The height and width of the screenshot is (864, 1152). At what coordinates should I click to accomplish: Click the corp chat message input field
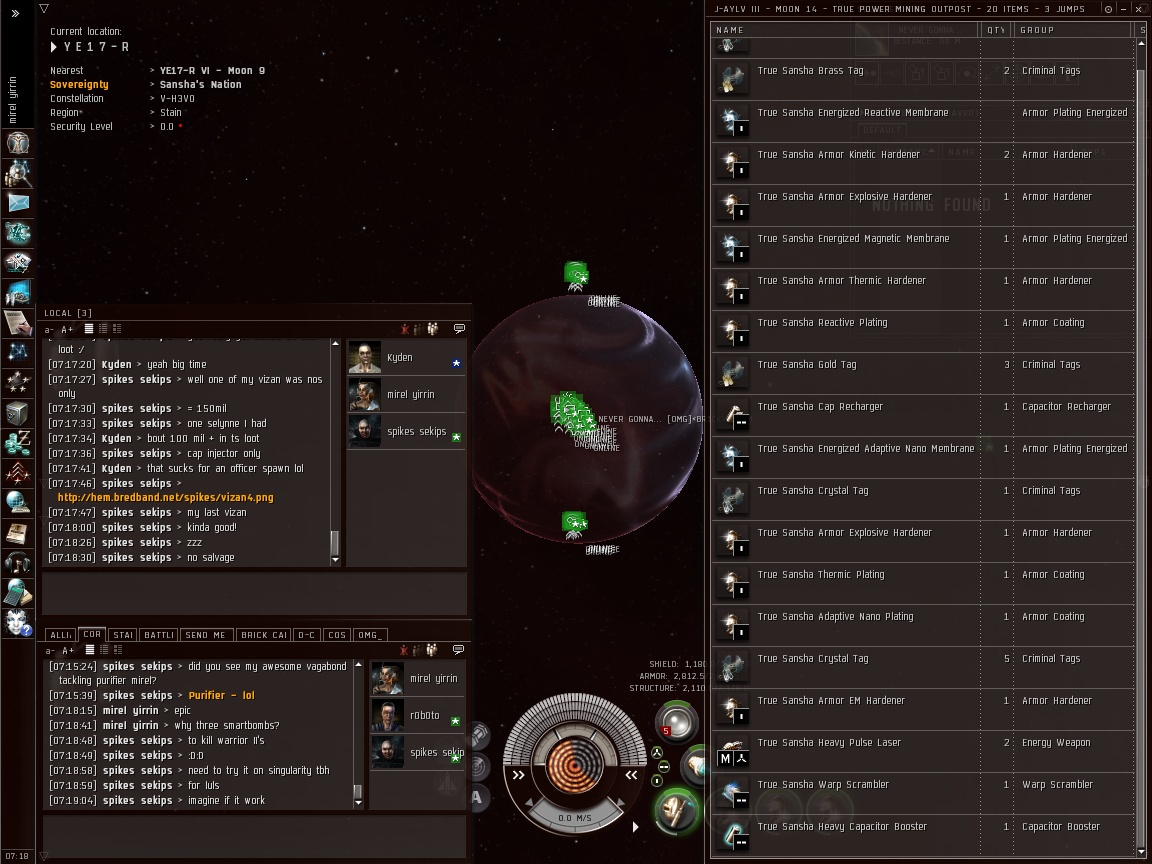click(254, 835)
